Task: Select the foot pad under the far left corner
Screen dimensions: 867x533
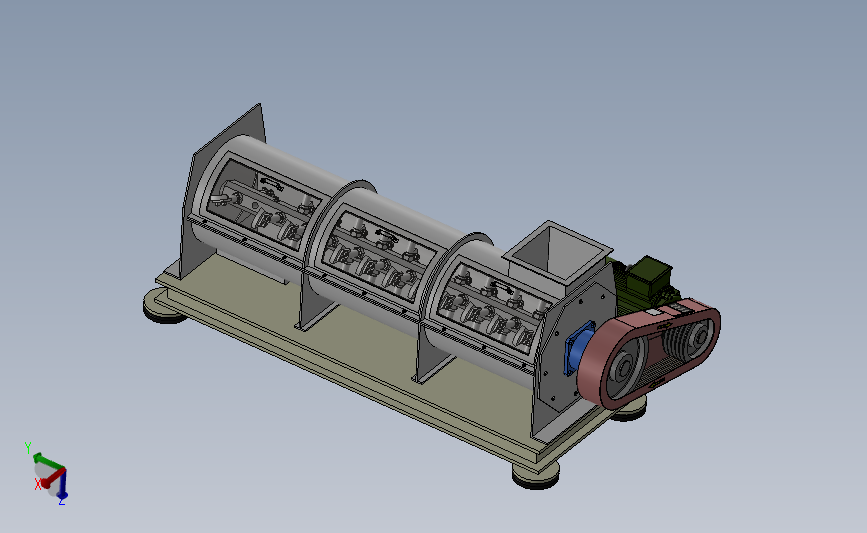Action: click(x=163, y=307)
